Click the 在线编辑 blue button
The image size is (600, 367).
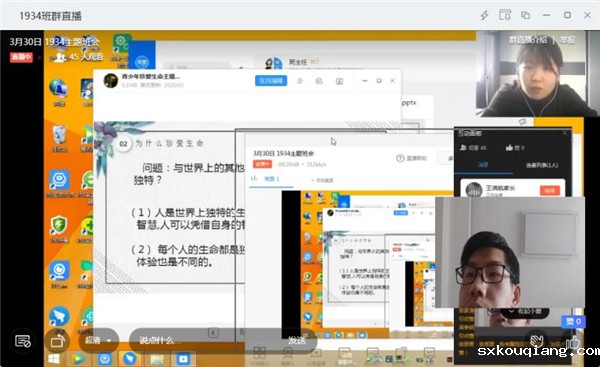coord(271,81)
